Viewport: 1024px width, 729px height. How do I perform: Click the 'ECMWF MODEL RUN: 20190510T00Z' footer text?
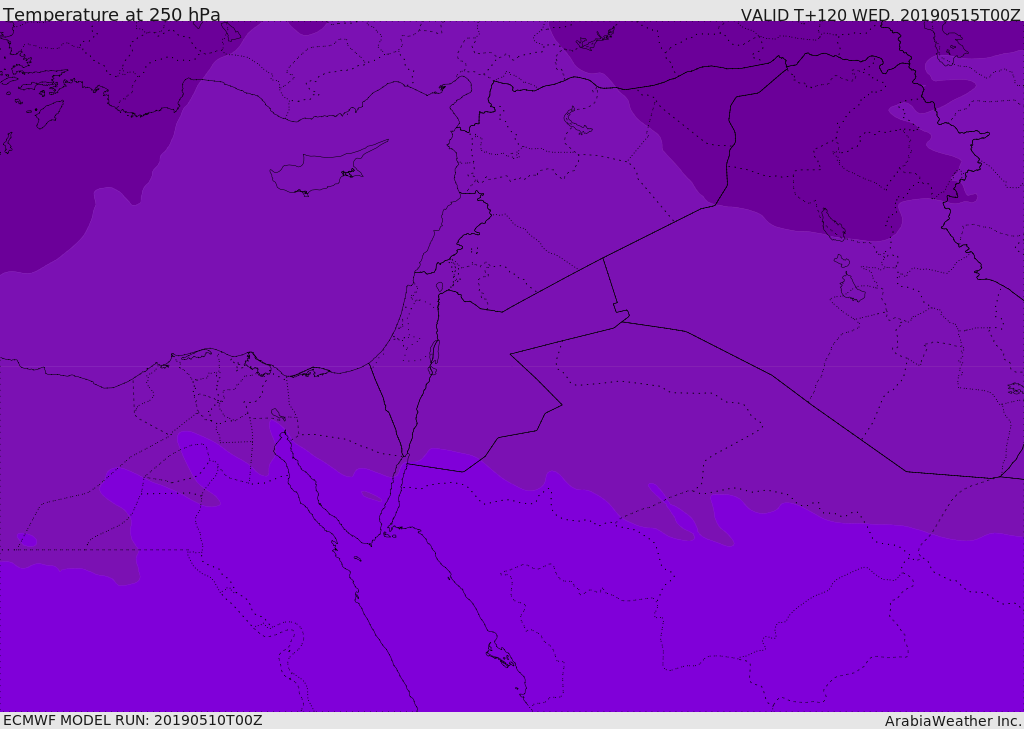pyautogui.click(x=133, y=720)
